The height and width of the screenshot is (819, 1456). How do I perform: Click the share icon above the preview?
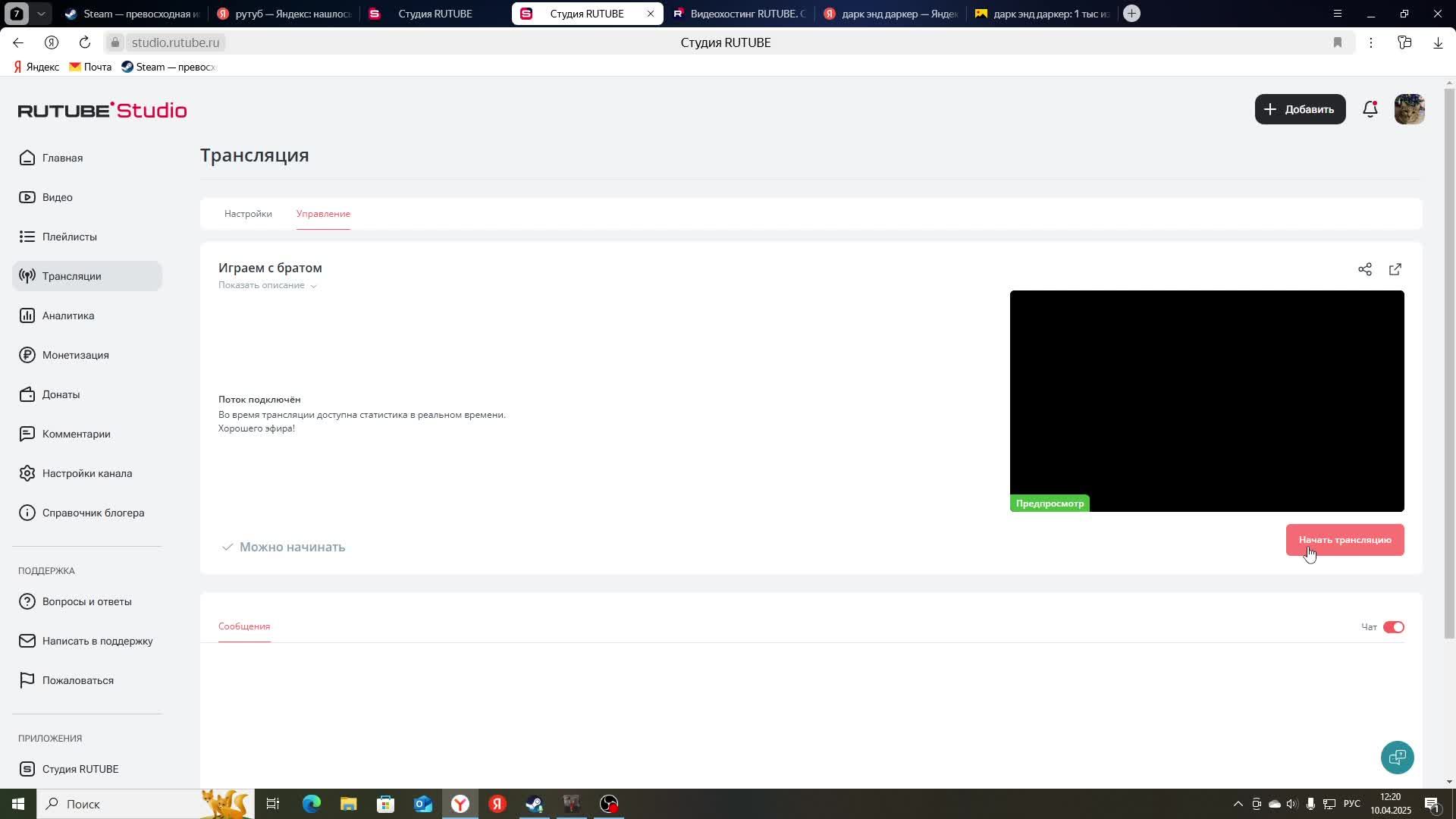(x=1364, y=269)
